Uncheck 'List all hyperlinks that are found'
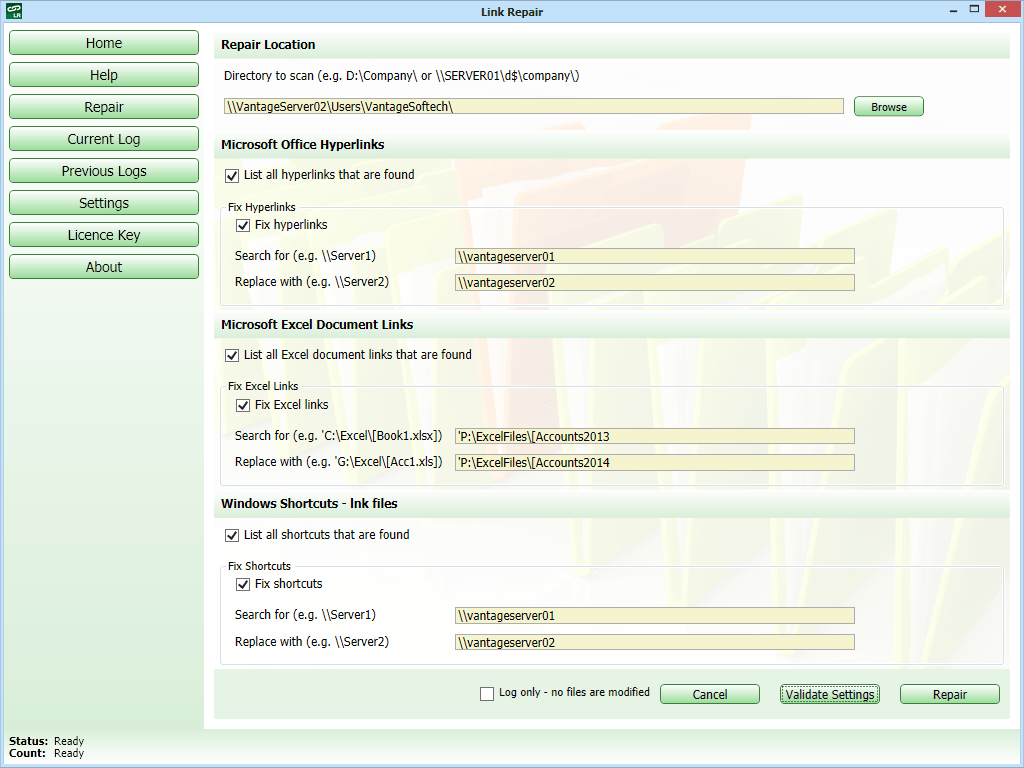Viewport: 1024px width, 768px height. [232, 174]
